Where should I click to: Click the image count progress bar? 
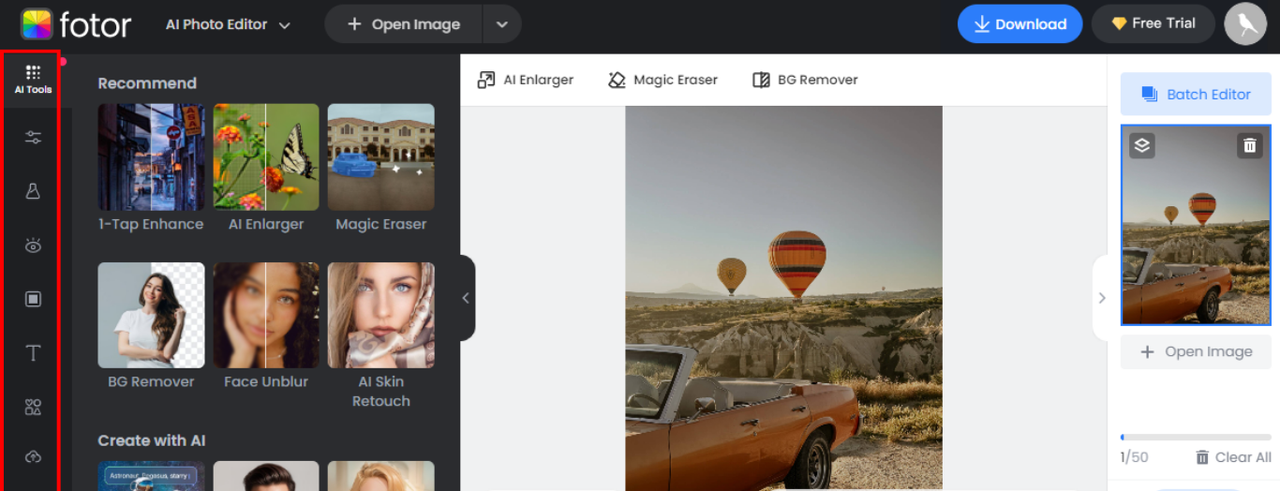pos(1196,437)
